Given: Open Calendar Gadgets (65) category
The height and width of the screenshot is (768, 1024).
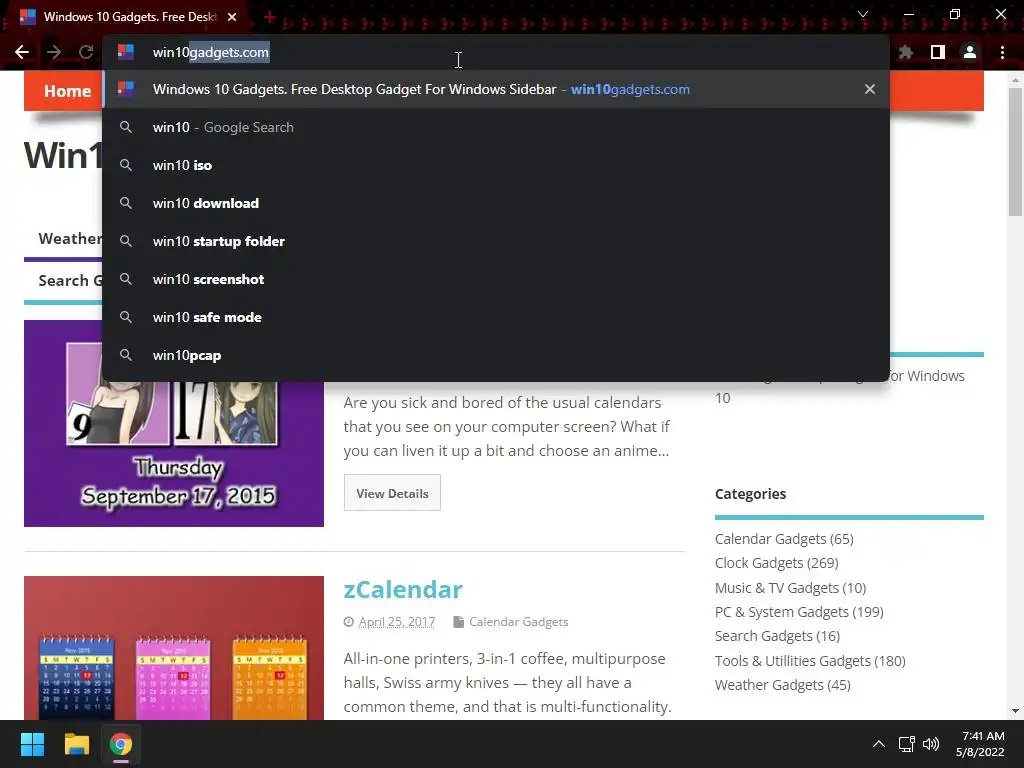Looking at the screenshot, I should (784, 539).
